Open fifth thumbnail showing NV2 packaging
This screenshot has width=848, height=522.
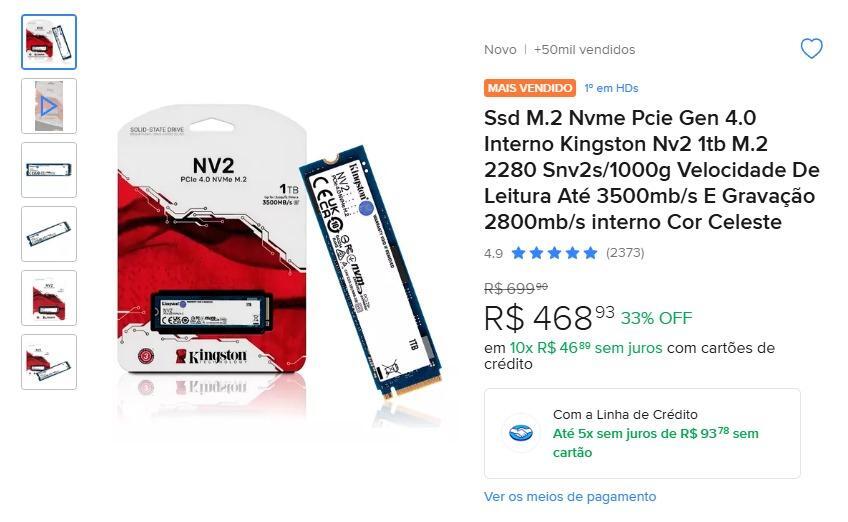pyautogui.click(x=49, y=298)
